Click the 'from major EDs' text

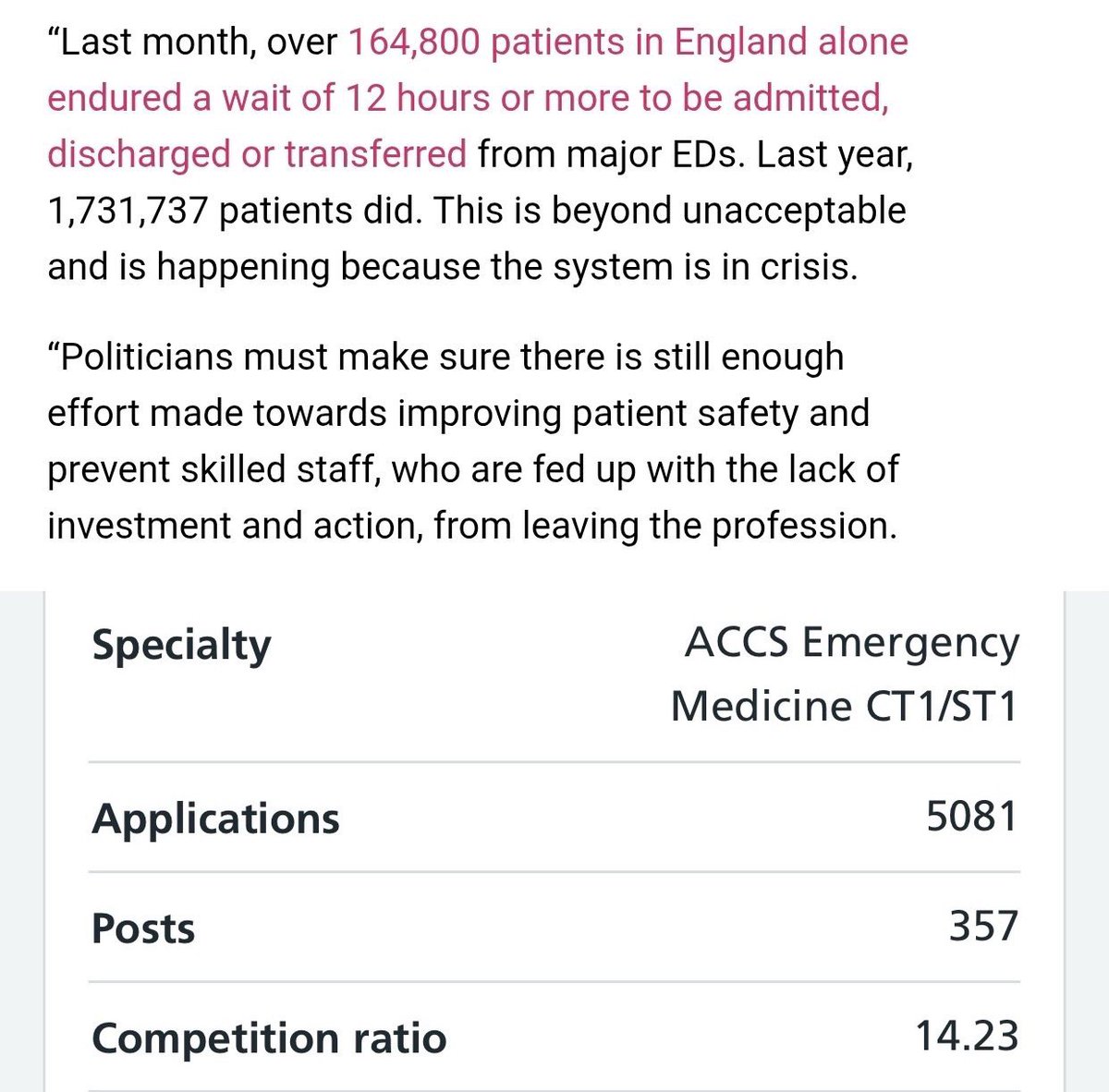[x=612, y=154]
